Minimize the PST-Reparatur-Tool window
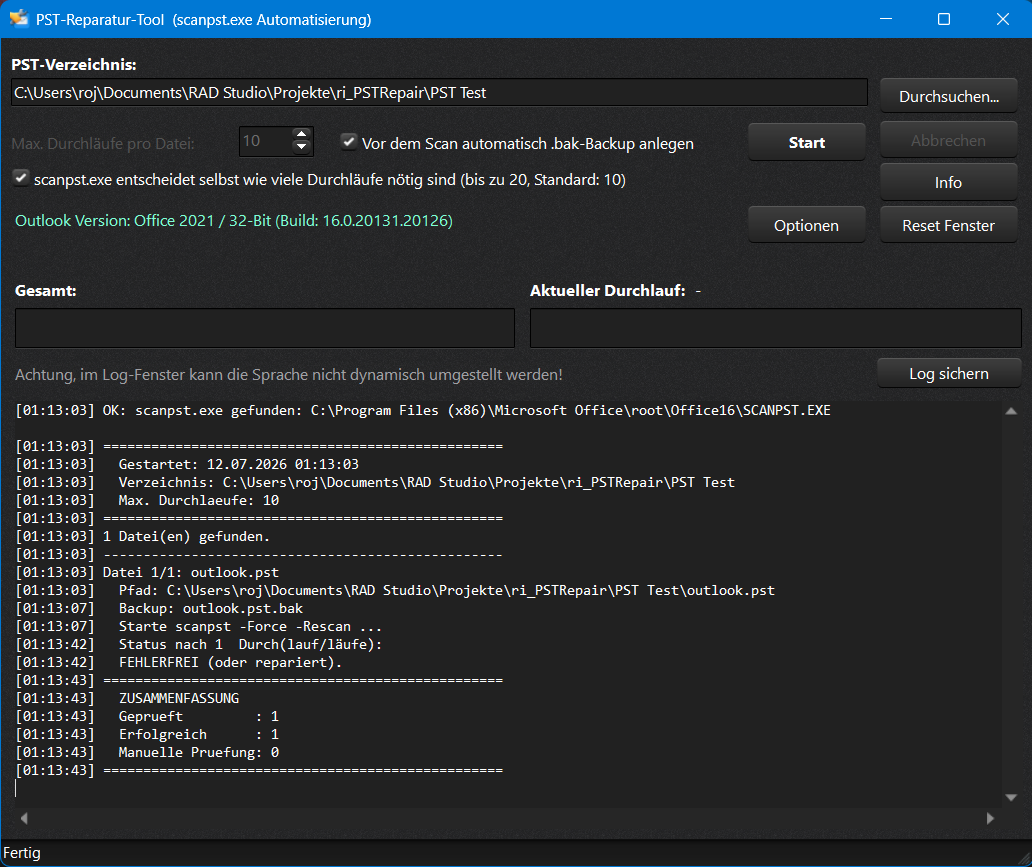Screen dimensions: 1032x867 point(886,19)
